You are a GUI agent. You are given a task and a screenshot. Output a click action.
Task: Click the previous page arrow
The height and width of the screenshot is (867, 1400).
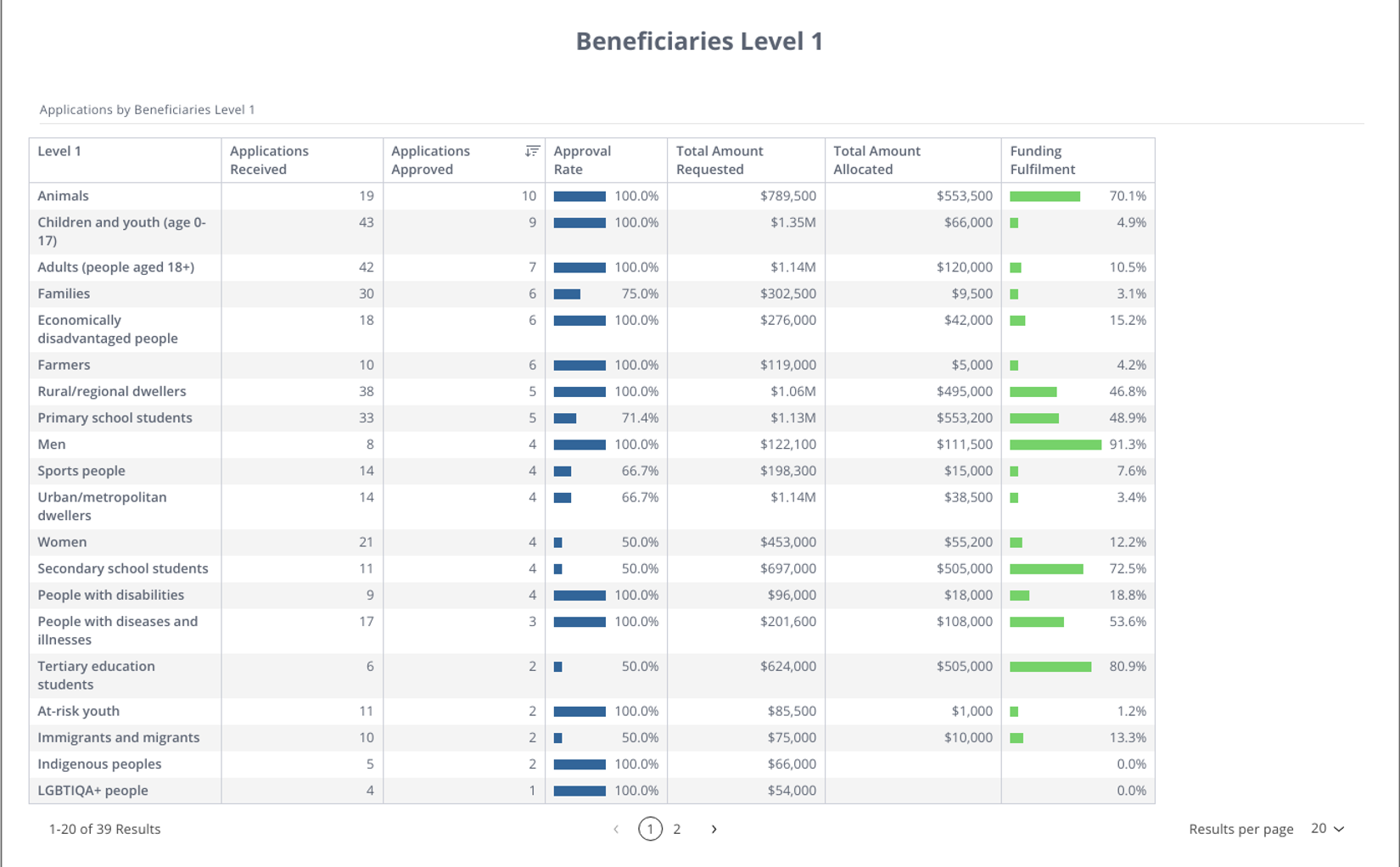[616, 829]
